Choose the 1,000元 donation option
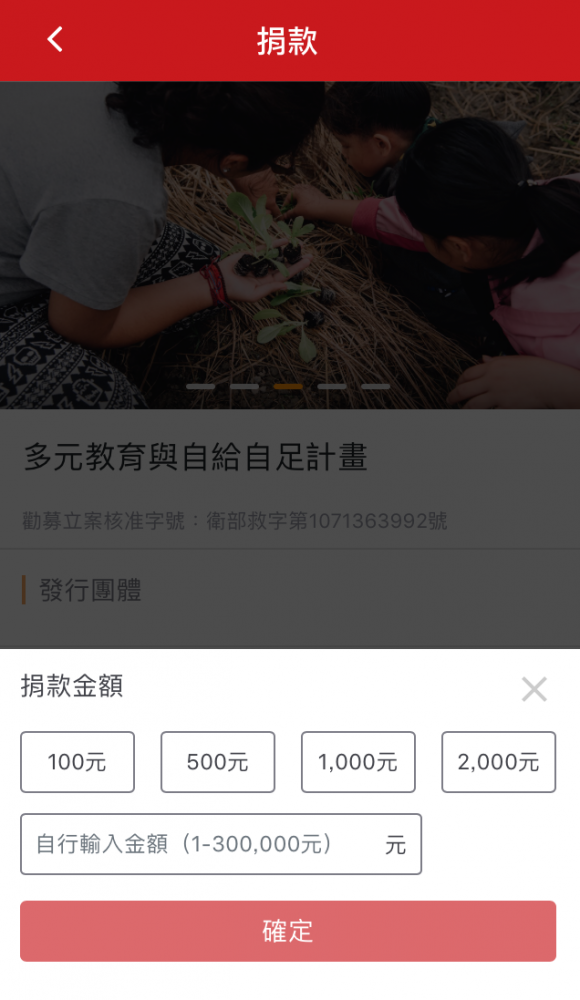Screen dimensions: 580x1000 coord(358,761)
